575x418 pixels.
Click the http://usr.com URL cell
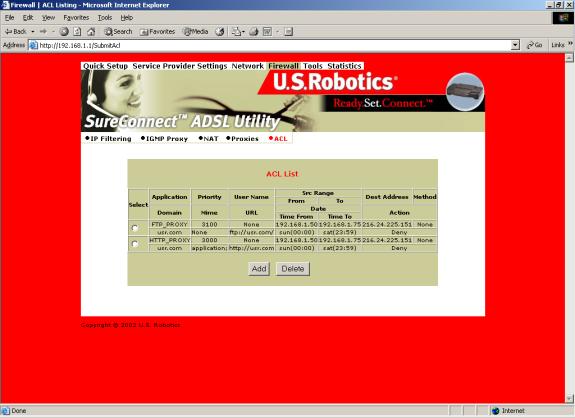pyautogui.click(x=252, y=248)
